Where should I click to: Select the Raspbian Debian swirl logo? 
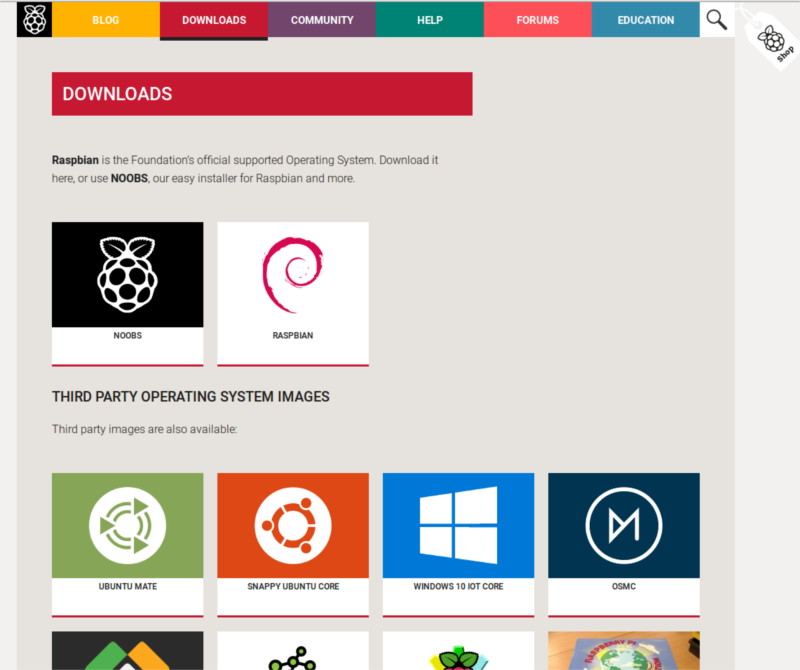point(293,275)
